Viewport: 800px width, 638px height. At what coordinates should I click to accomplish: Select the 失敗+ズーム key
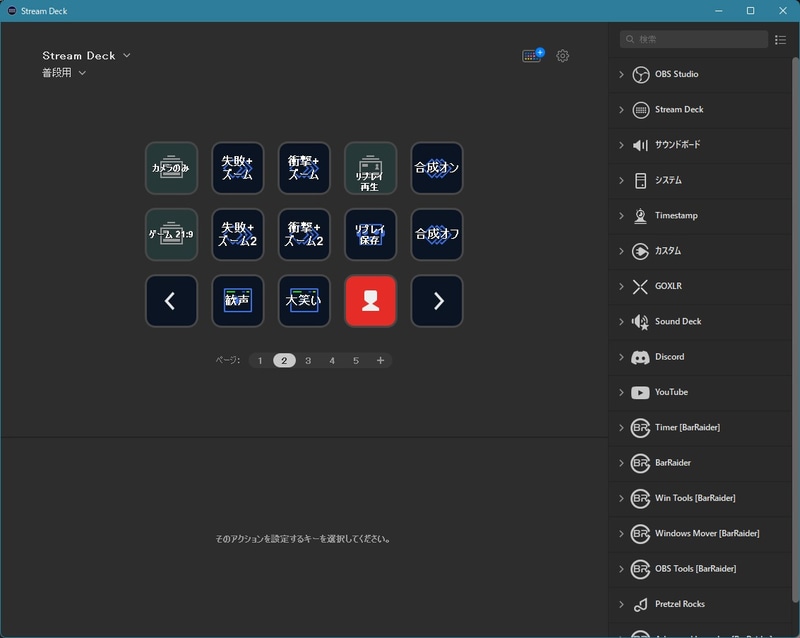(x=238, y=168)
